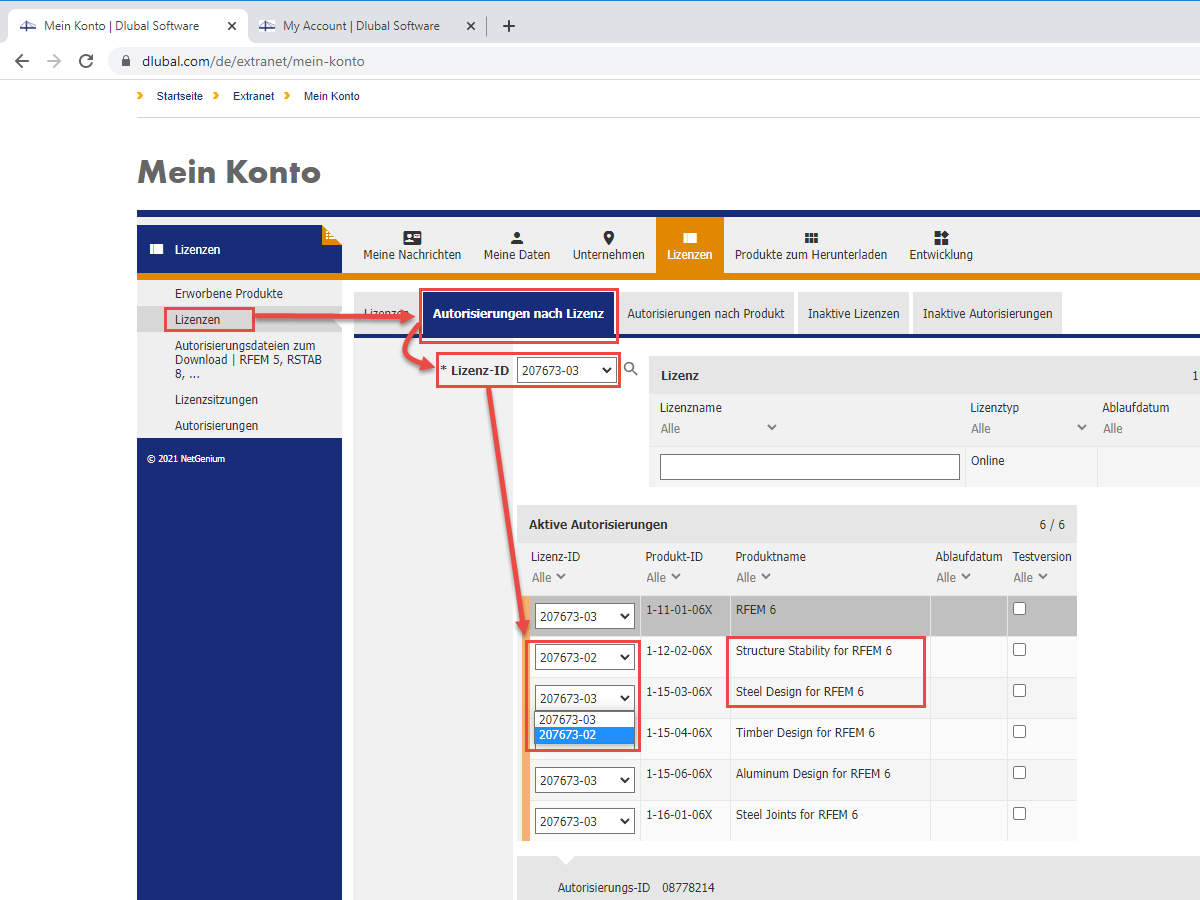1200x900 pixels.
Task: Click the search magnifier next to Lizenz-ID
Action: click(631, 369)
